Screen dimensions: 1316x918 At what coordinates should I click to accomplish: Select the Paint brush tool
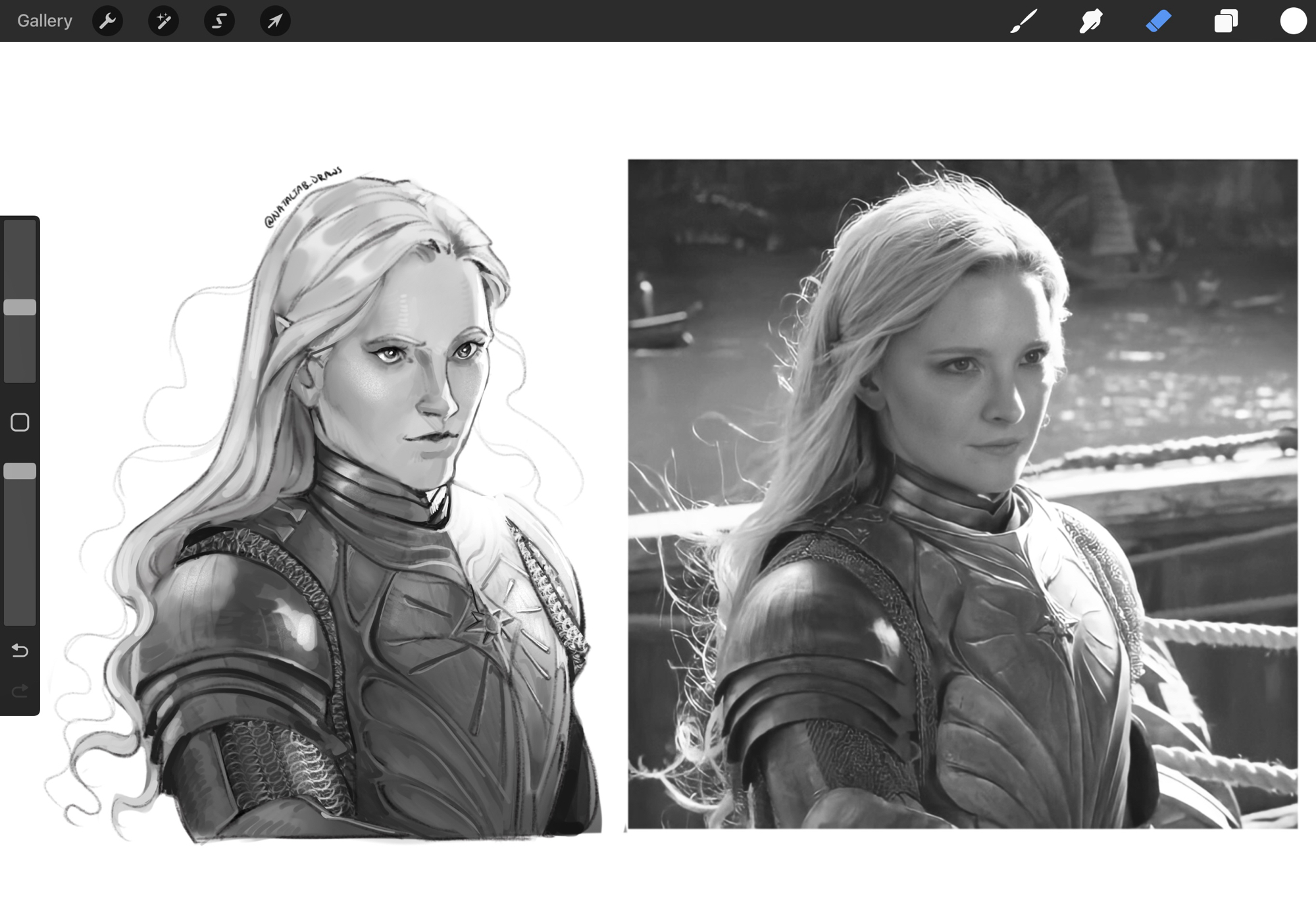click(1024, 21)
